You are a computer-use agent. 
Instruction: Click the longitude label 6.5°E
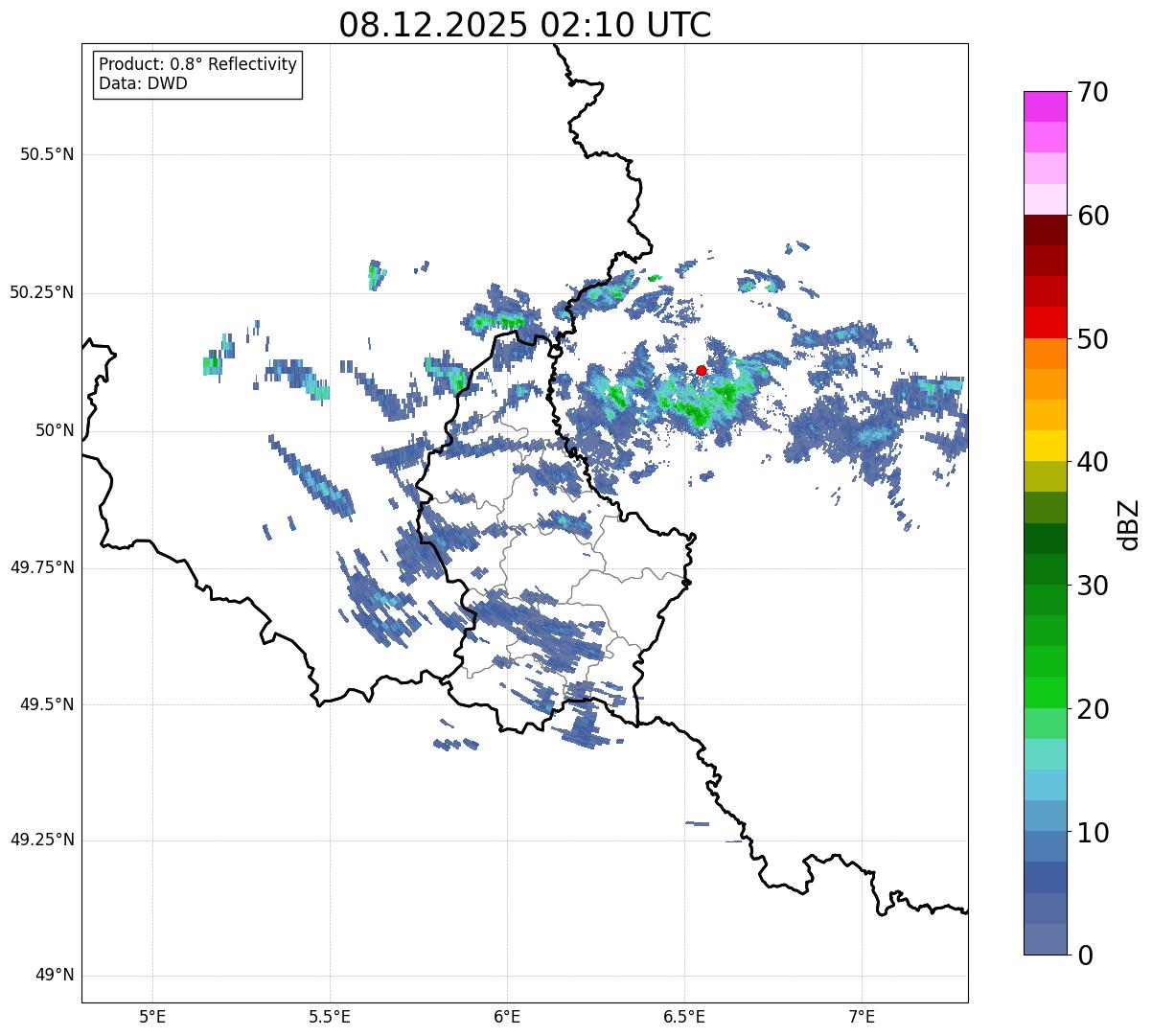684,1016
